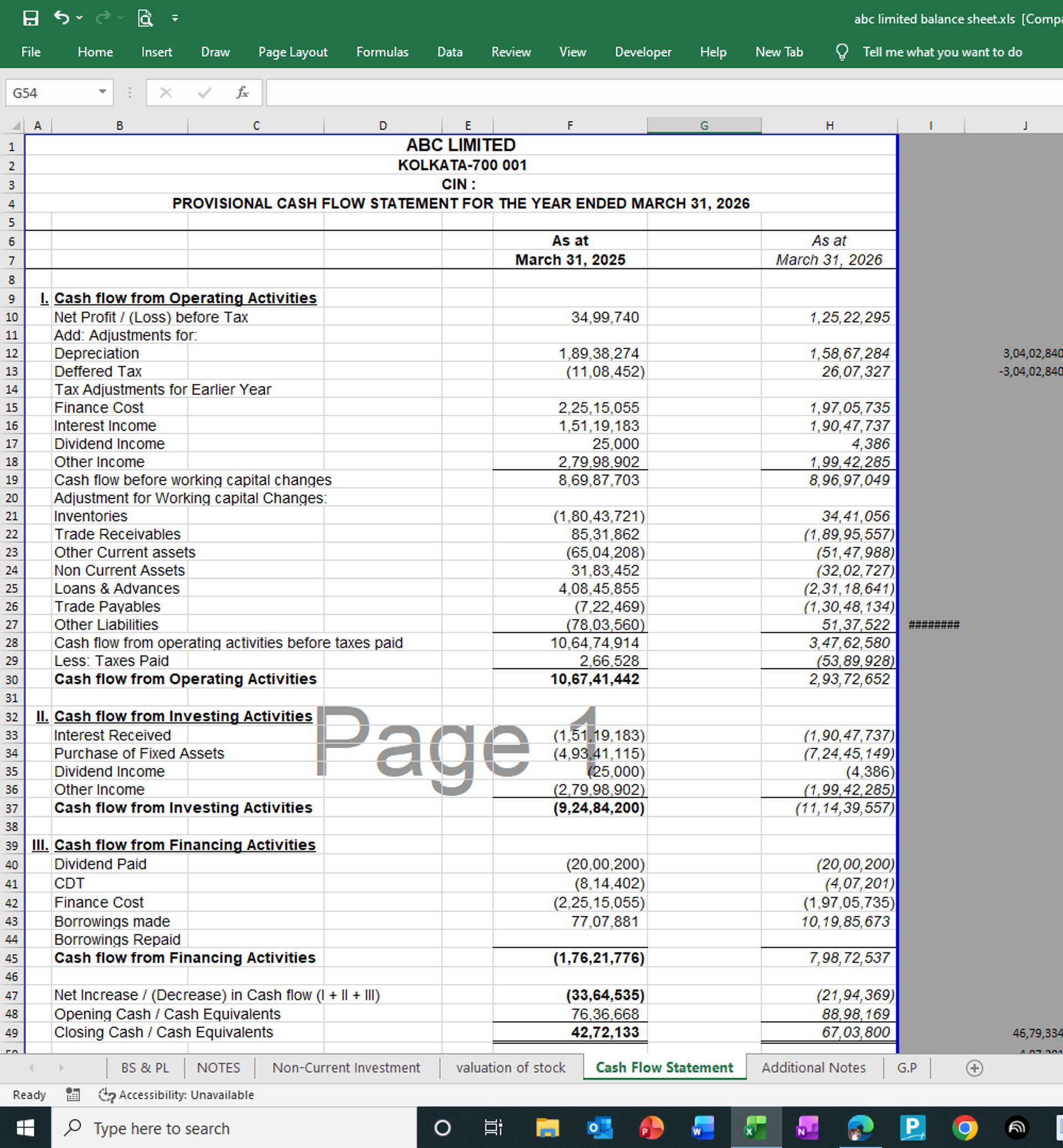Click the Select All corner triangle

point(17,126)
